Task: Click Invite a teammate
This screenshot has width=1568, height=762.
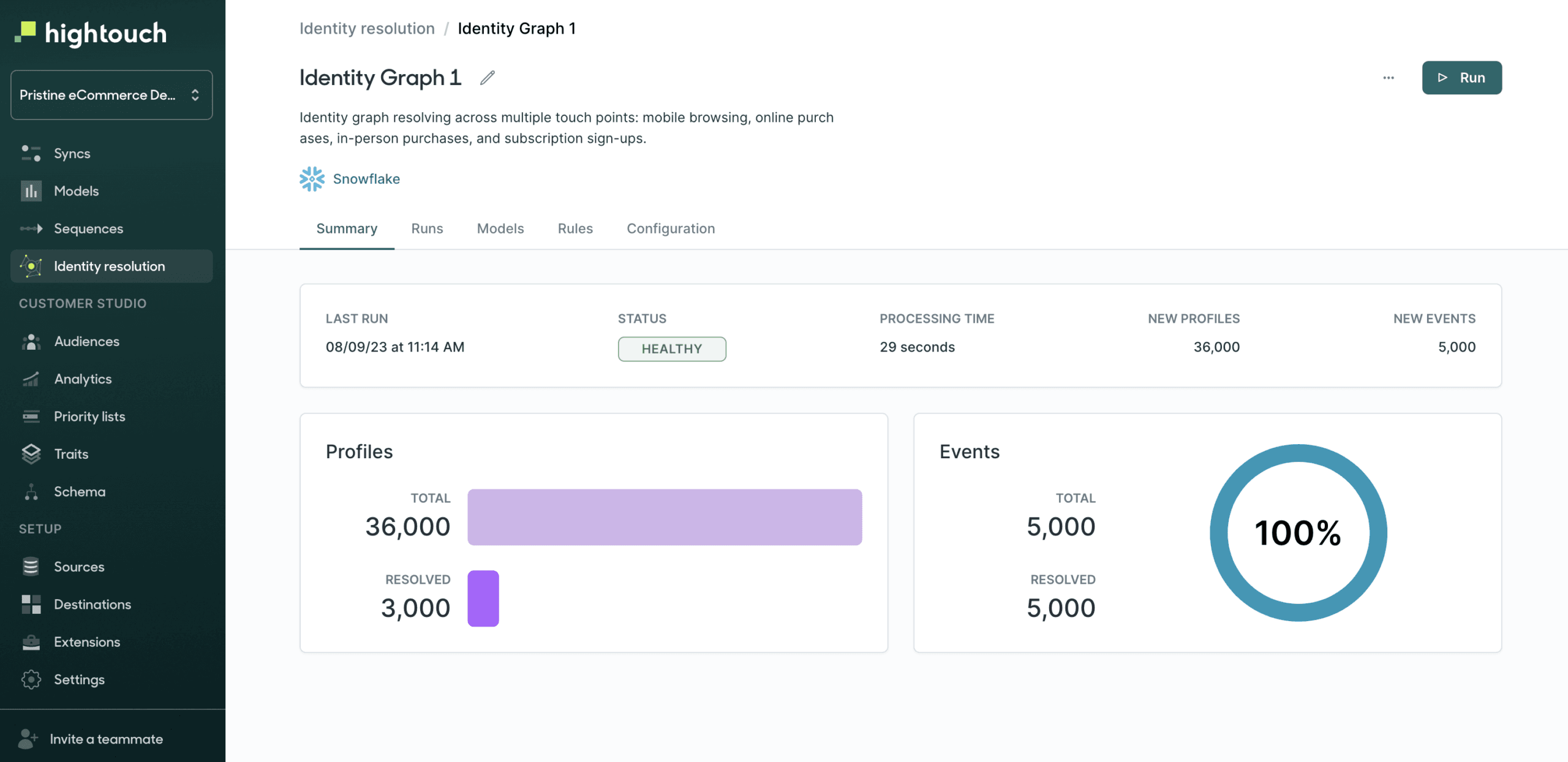Action: (106, 739)
